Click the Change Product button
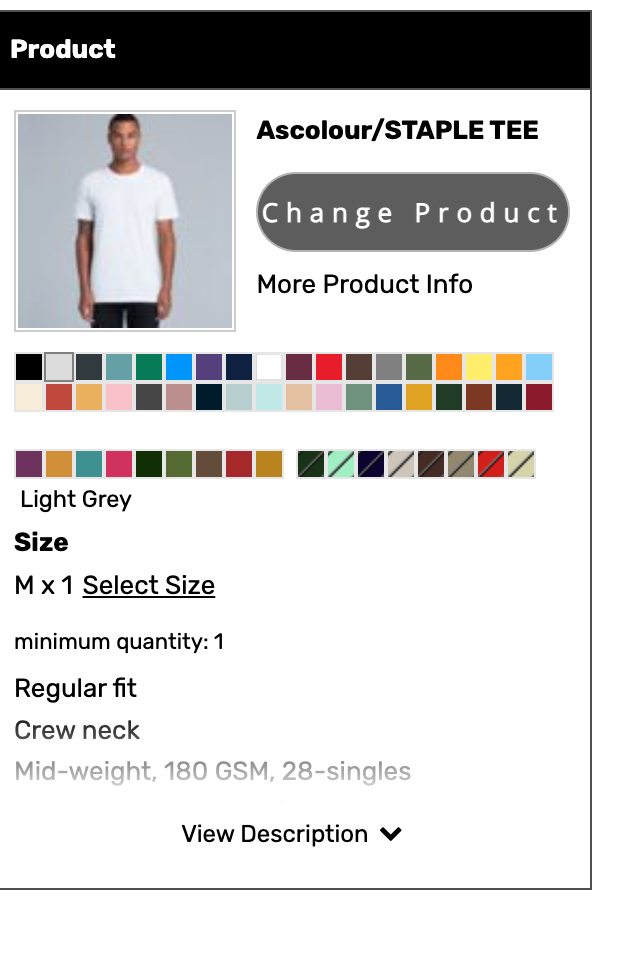The height and width of the screenshot is (960, 630). click(x=412, y=212)
